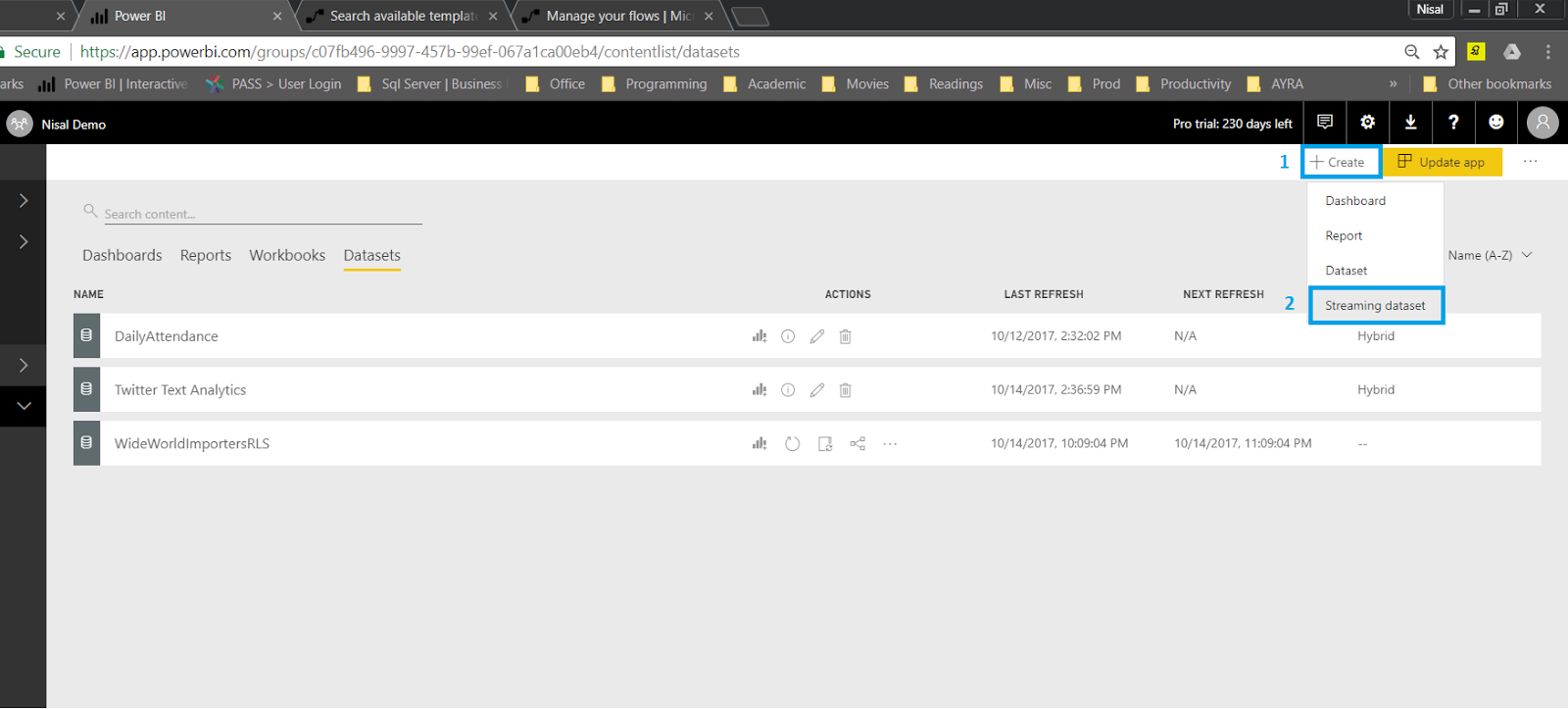Open a new browser tab
This screenshot has width=1568, height=709.
[x=751, y=17]
